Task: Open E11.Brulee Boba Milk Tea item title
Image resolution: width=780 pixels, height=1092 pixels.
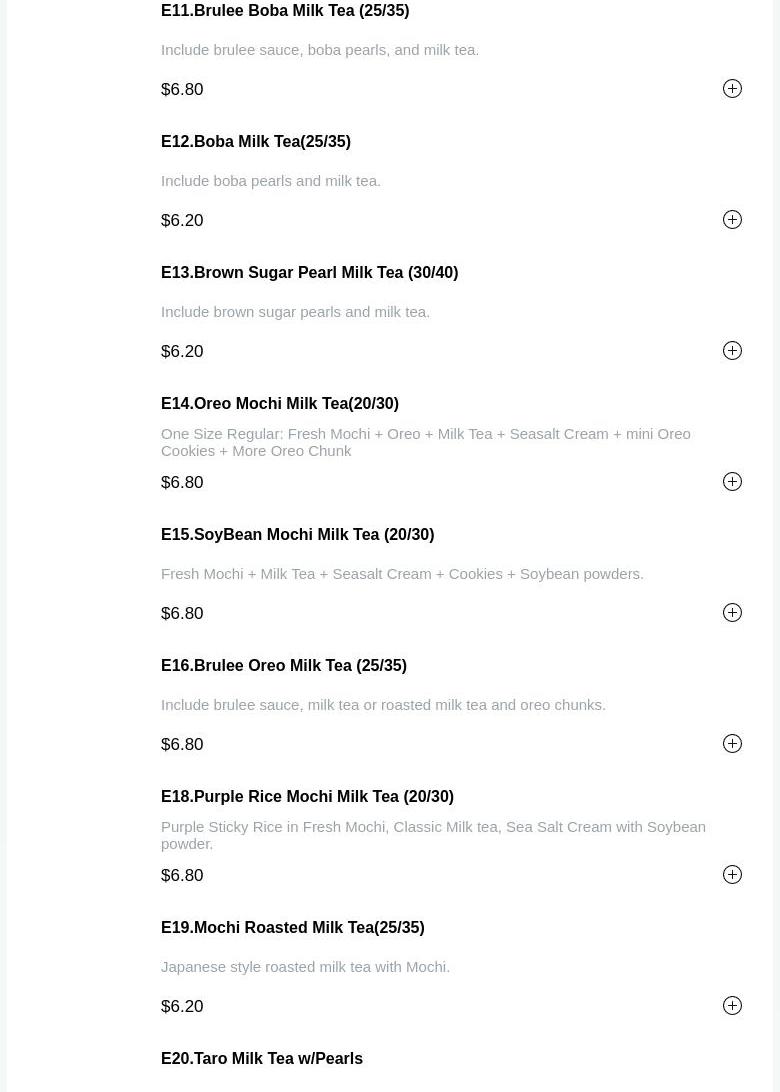Action: pyautogui.click(x=285, y=11)
